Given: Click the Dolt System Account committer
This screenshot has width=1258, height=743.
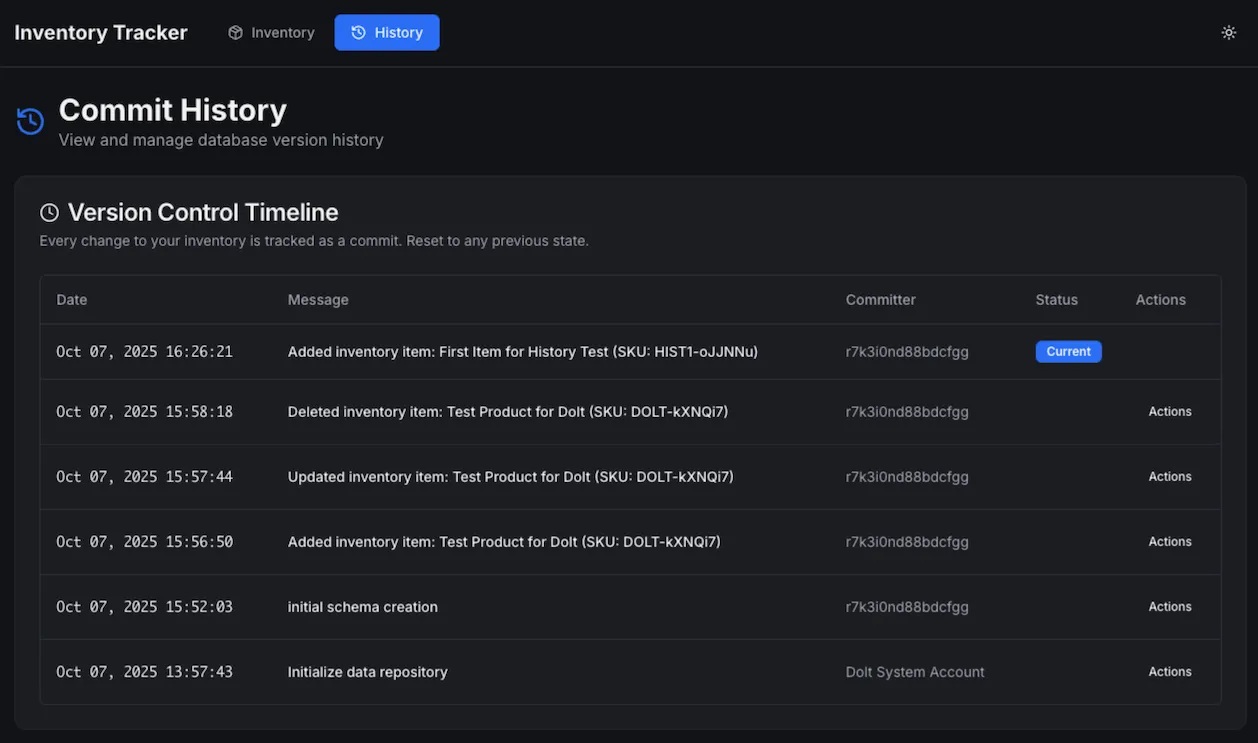Looking at the screenshot, I should coord(915,672).
